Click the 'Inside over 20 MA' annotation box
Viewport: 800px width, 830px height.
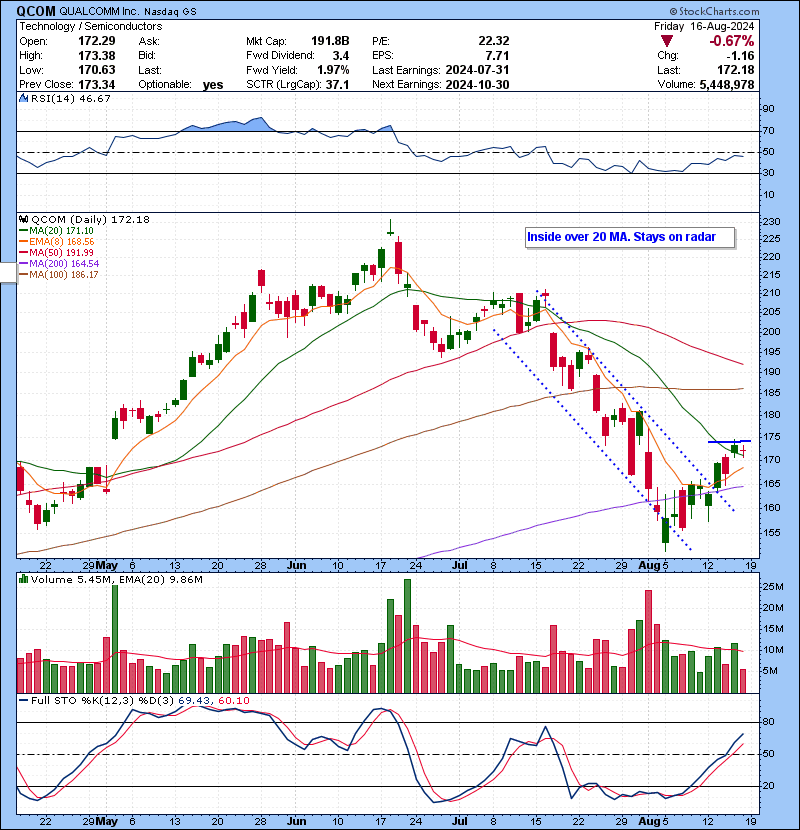pyautogui.click(x=630, y=237)
